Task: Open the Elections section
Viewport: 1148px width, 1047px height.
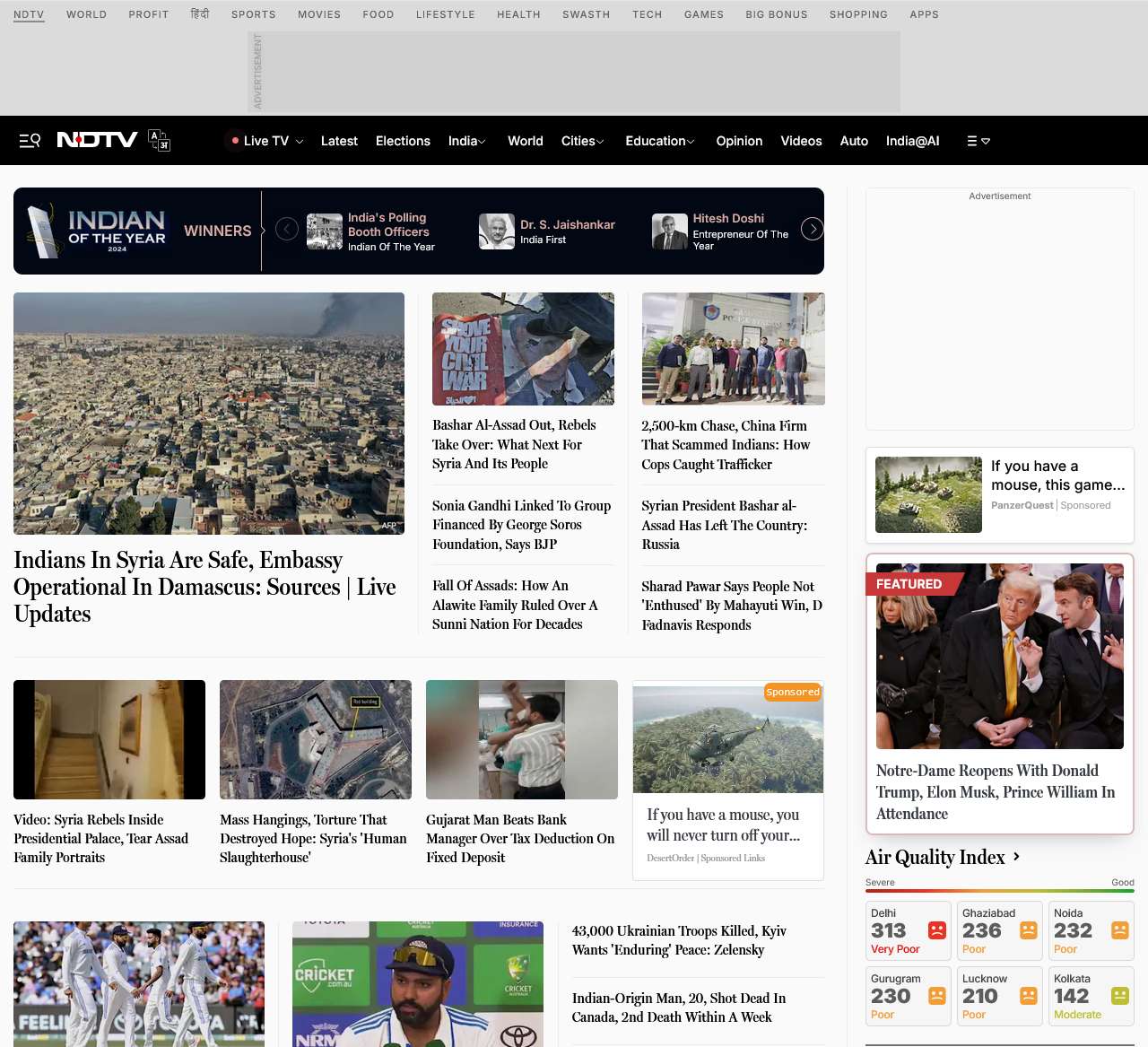Action: pyautogui.click(x=403, y=141)
